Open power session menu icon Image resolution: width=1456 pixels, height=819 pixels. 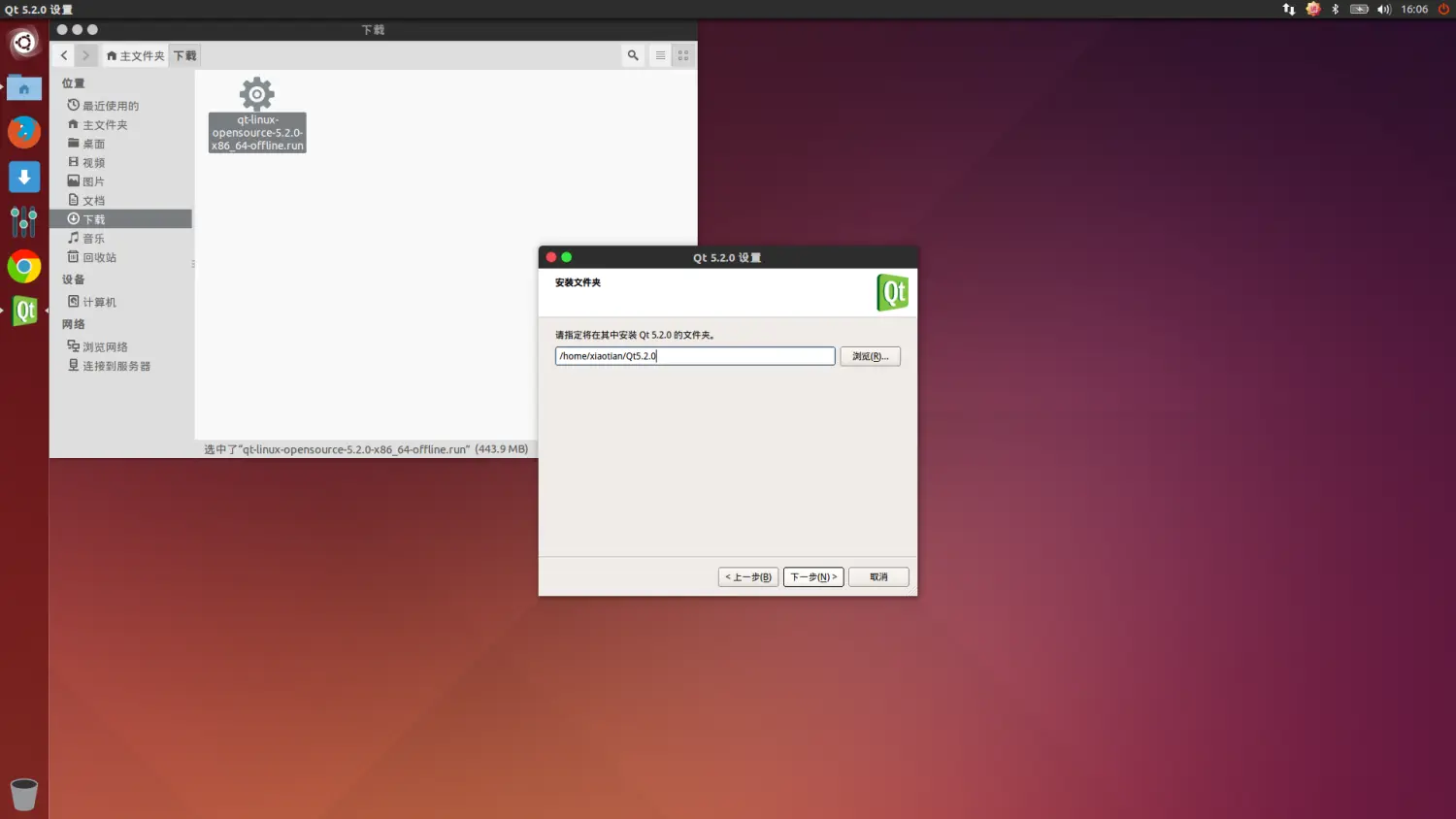click(x=1443, y=9)
